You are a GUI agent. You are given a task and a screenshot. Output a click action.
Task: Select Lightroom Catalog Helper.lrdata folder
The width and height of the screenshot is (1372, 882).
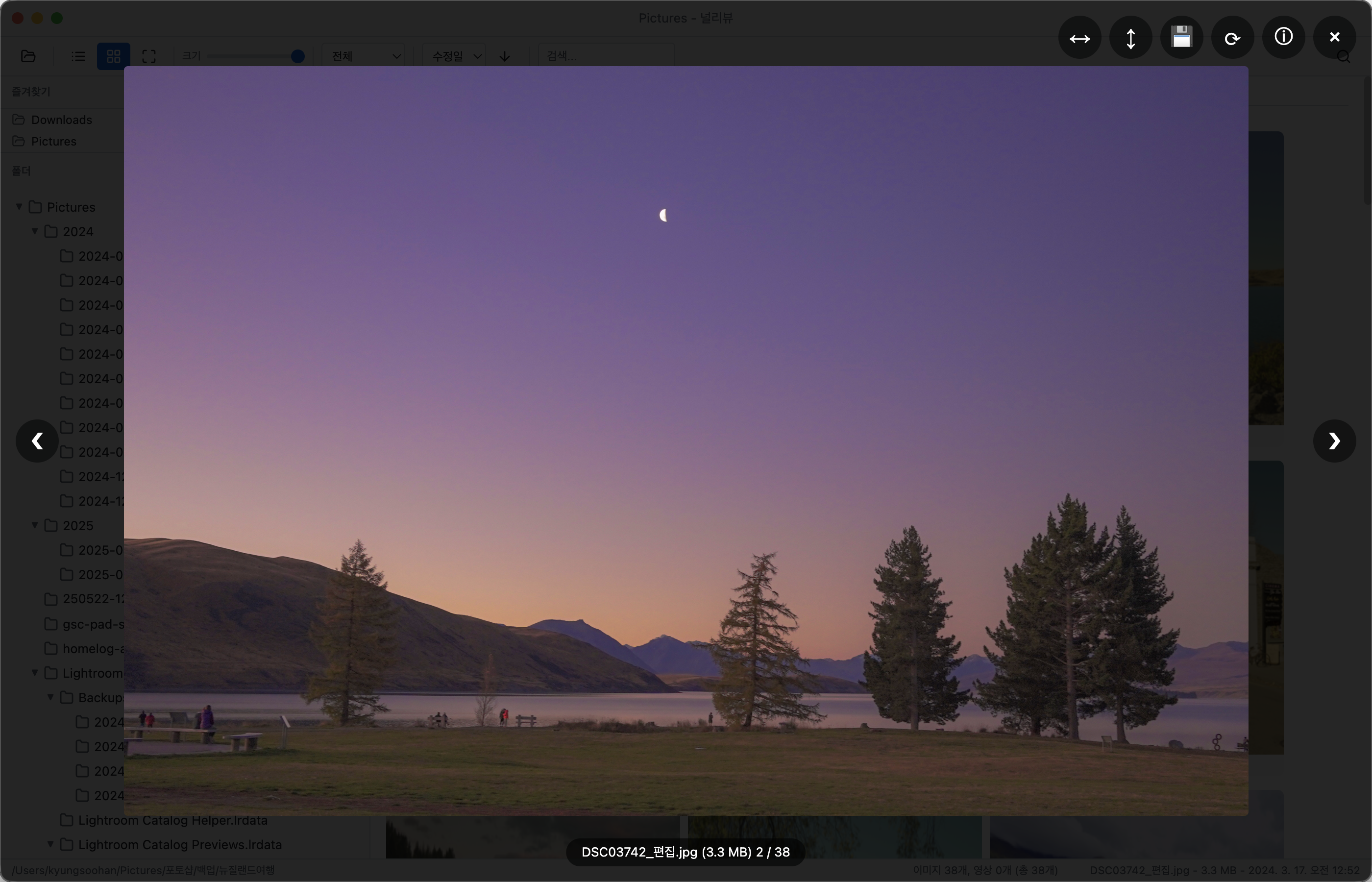click(172, 820)
